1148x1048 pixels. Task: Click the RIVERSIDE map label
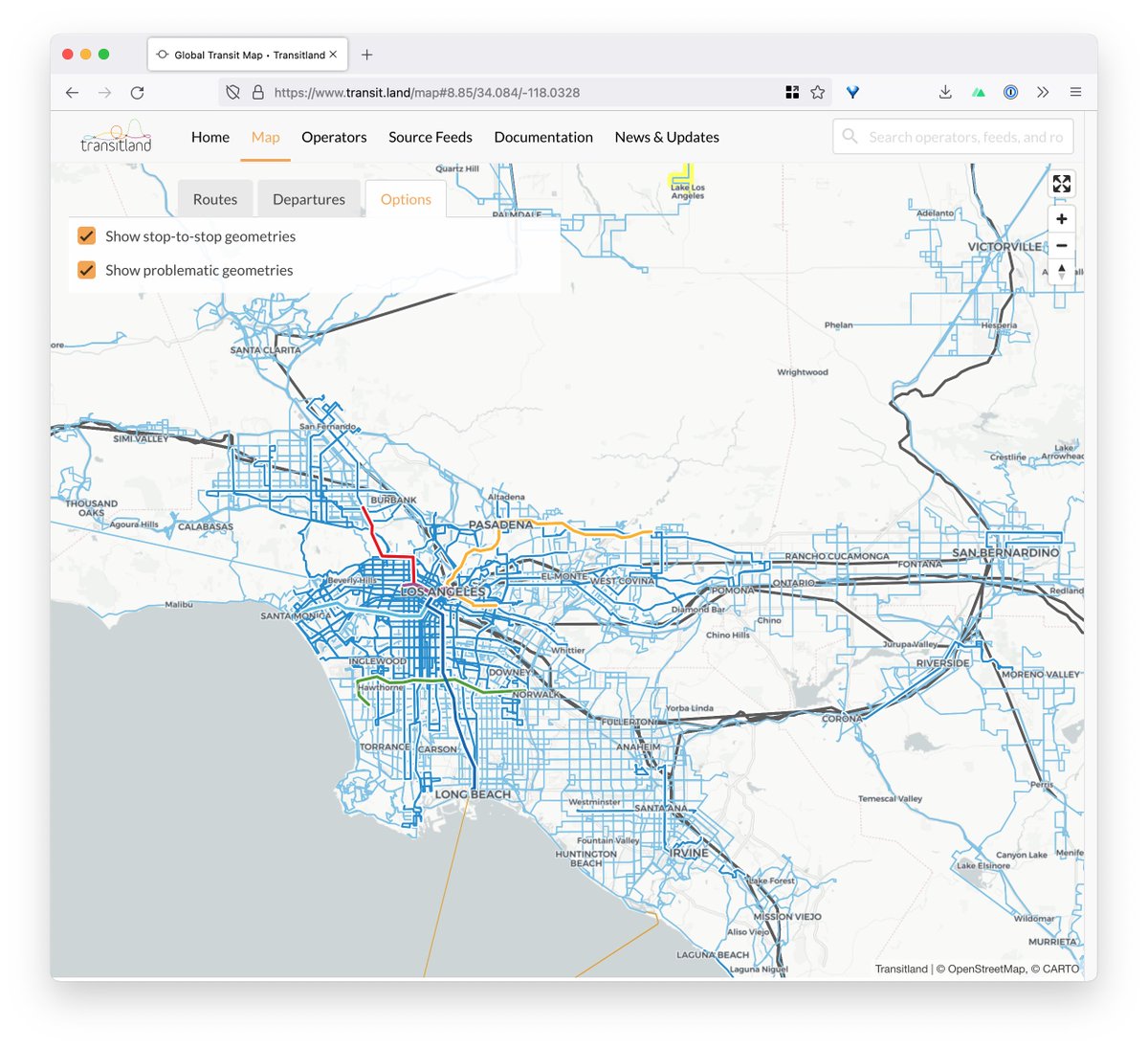tap(942, 663)
